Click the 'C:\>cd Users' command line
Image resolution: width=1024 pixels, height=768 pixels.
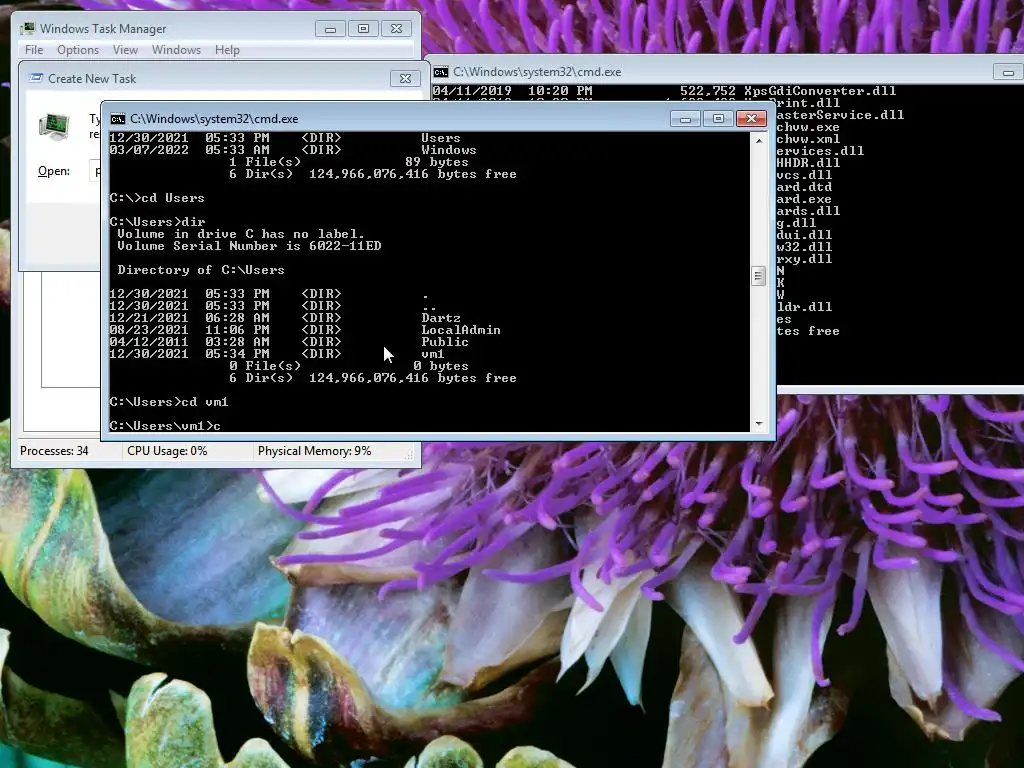[157, 198]
